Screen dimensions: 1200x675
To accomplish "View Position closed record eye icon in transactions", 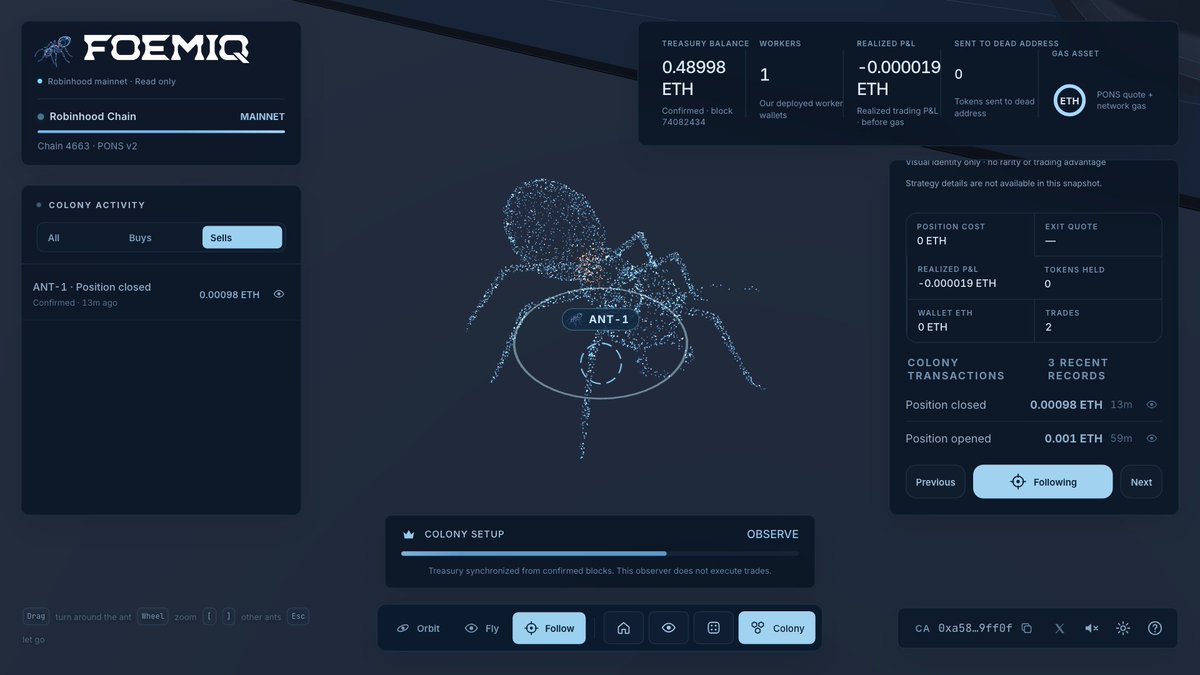I will pos(1151,405).
